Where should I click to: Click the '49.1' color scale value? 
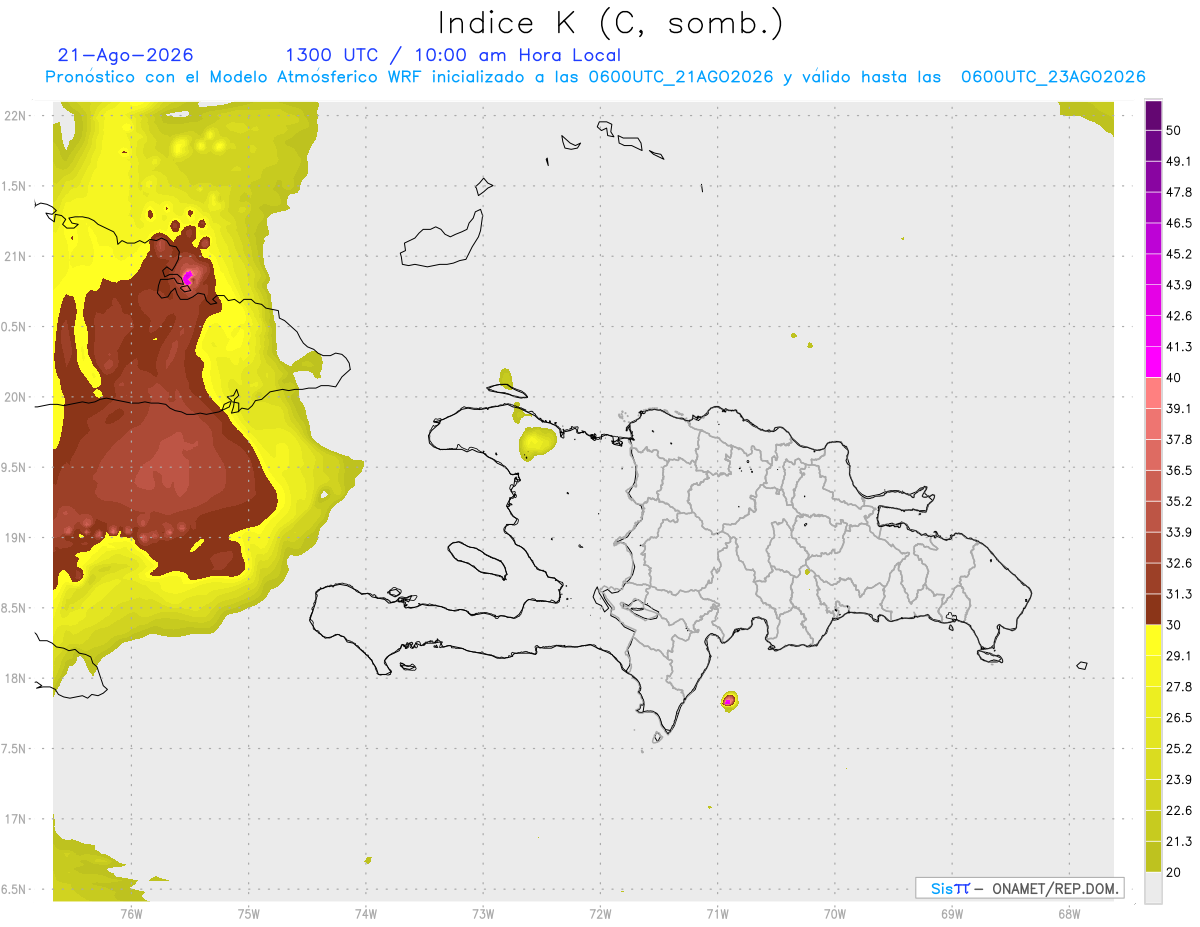(1180, 161)
